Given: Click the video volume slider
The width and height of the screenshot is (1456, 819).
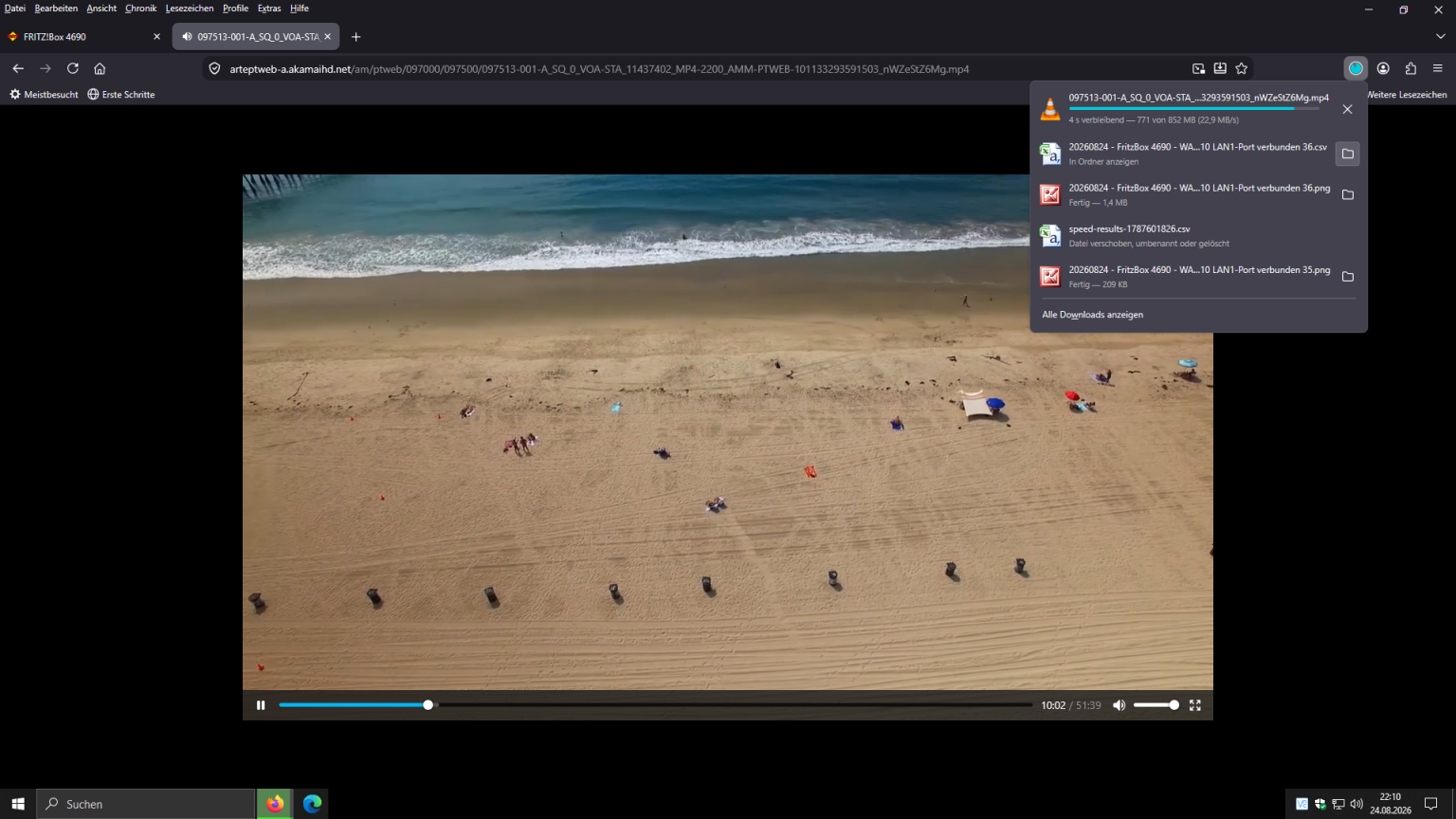Looking at the screenshot, I should 1156,705.
